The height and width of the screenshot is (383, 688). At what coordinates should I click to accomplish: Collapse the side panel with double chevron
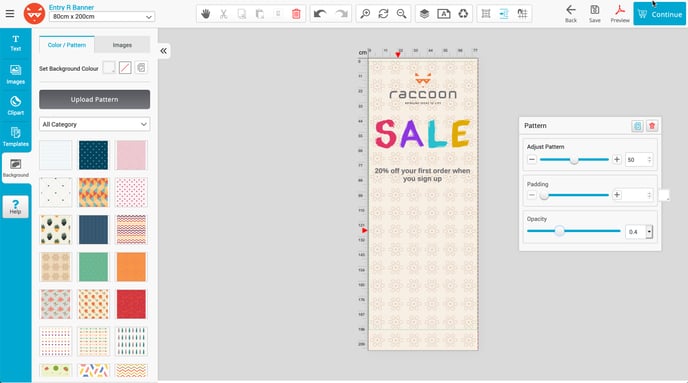click(x=163, y=51)
